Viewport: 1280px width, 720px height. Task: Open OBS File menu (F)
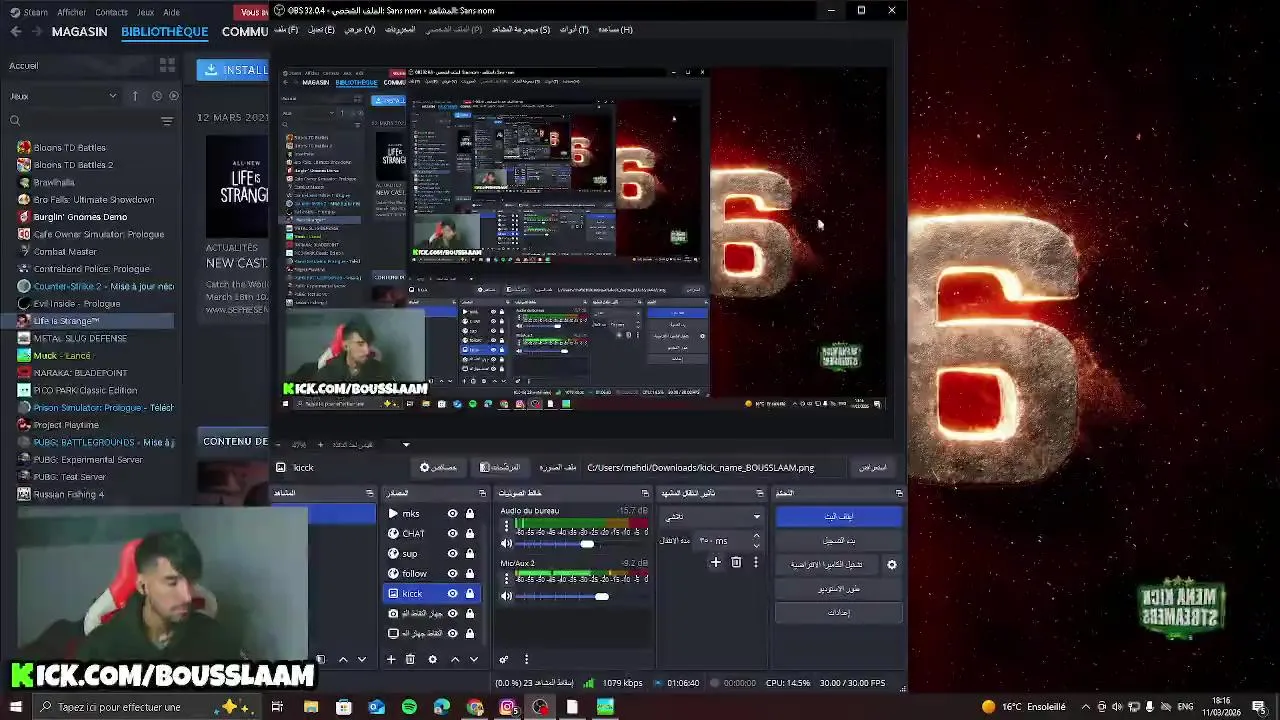pyautogui.click(x=287, y=29)
